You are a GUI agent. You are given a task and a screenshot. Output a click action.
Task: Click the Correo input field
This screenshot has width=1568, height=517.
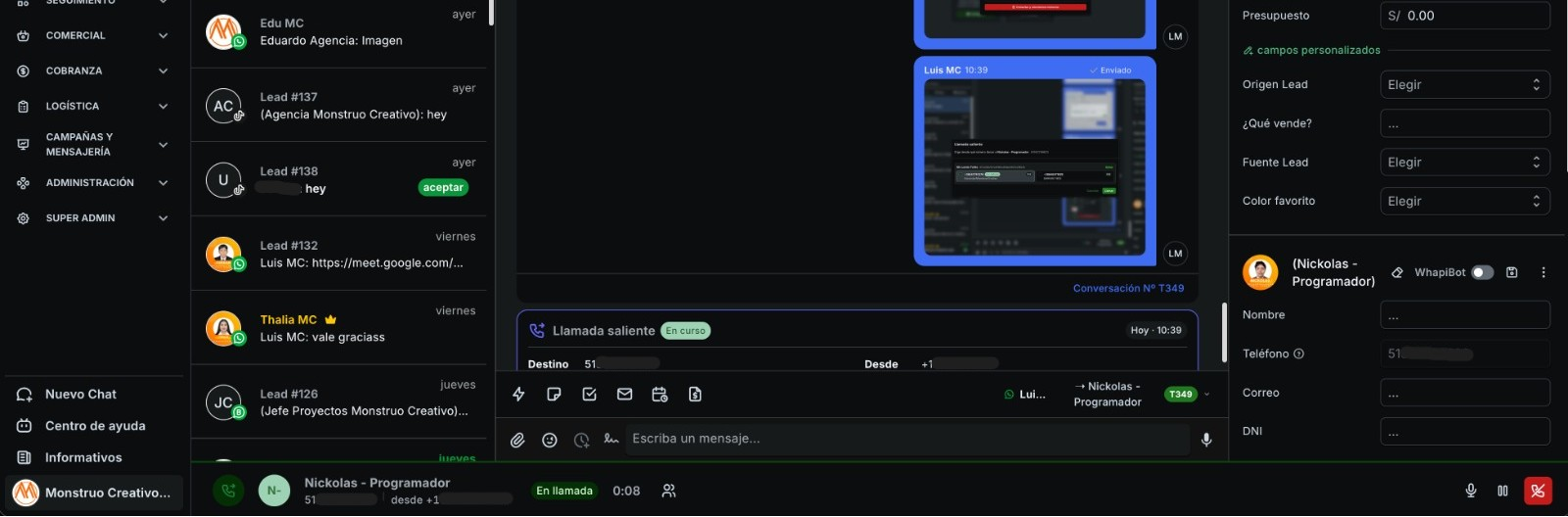pyautogui.click(x=1465, y=393)
